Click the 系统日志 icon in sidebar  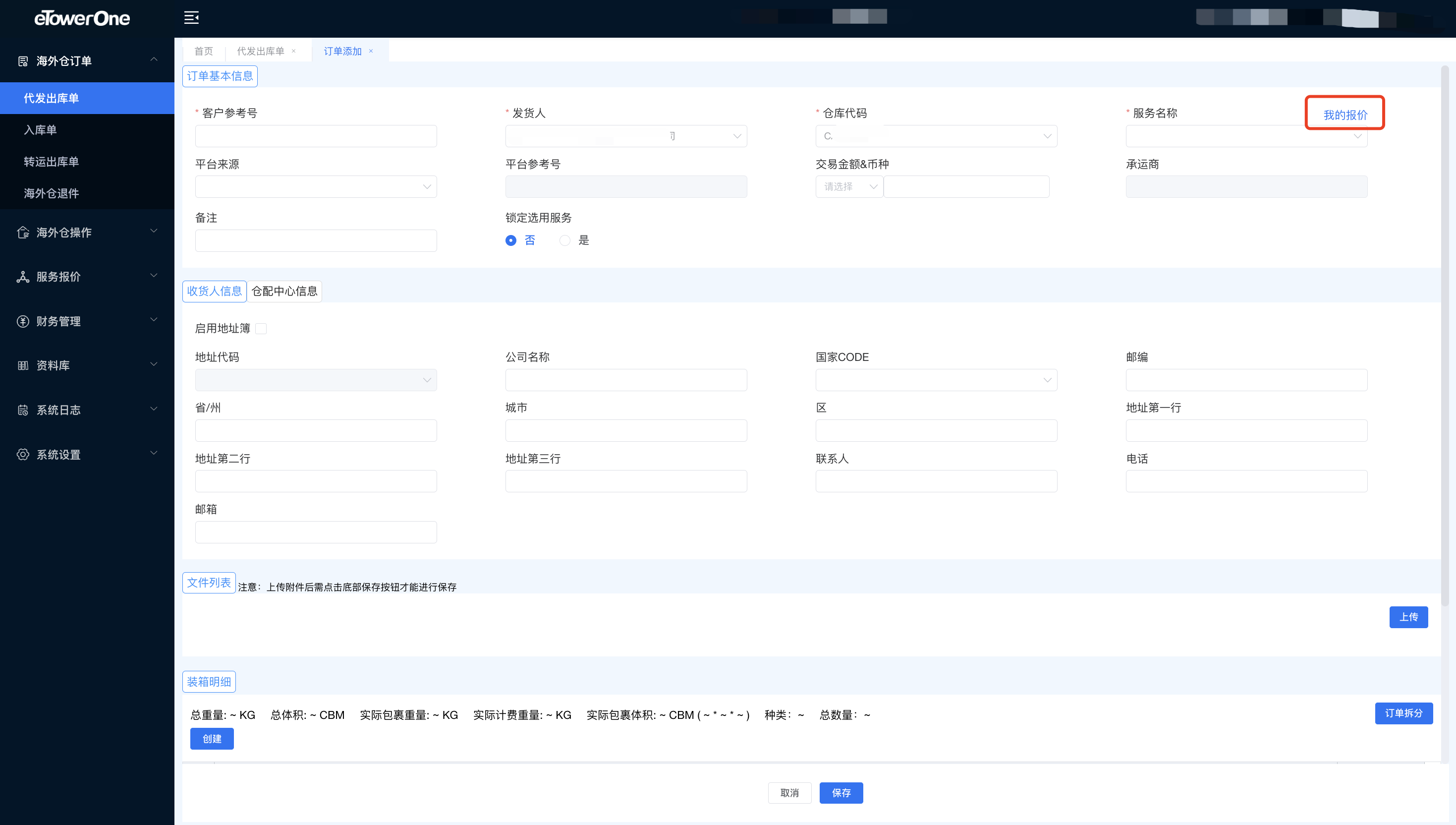pos(23,410)
